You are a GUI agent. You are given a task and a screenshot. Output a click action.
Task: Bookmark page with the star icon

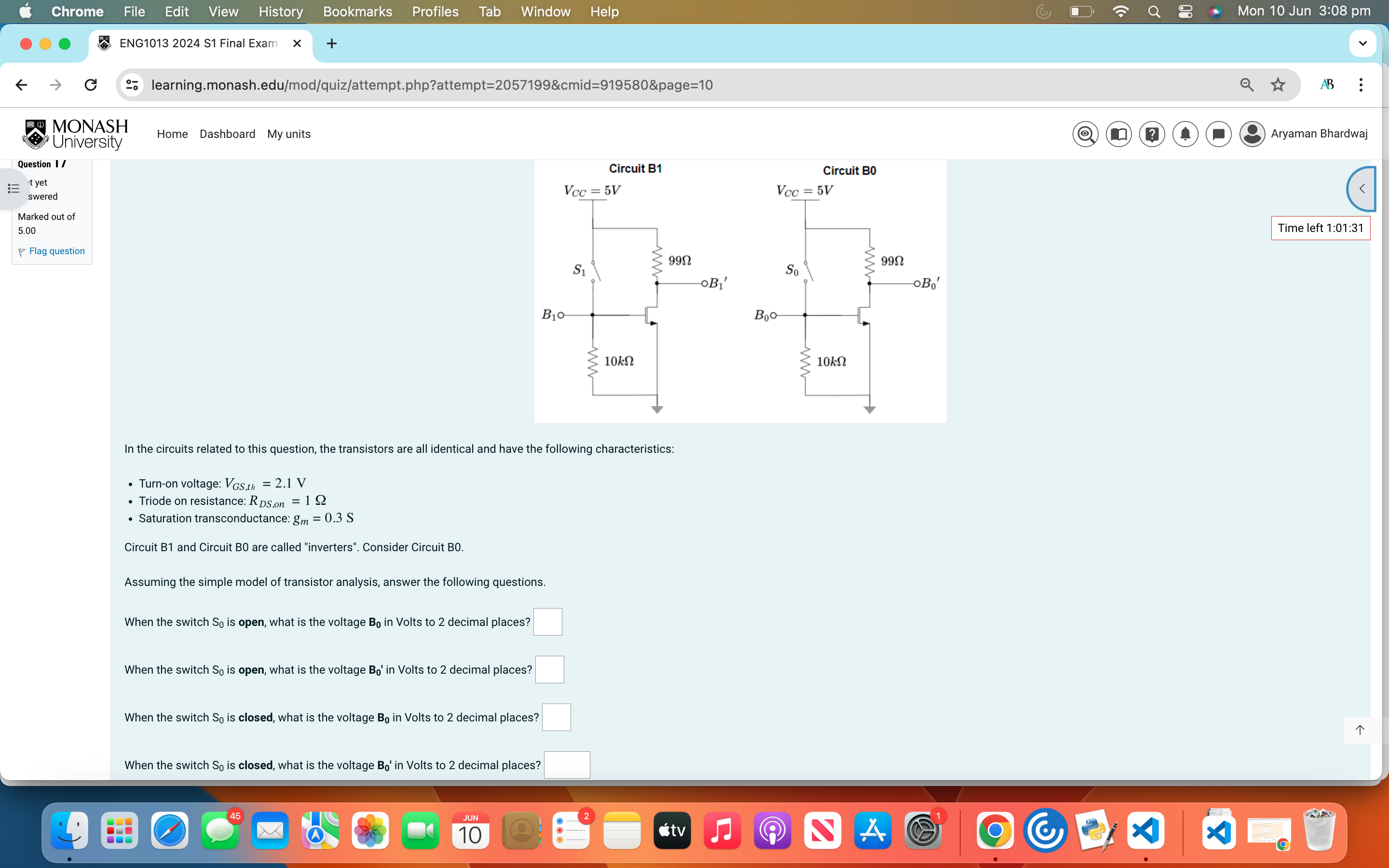point(1278,85)
